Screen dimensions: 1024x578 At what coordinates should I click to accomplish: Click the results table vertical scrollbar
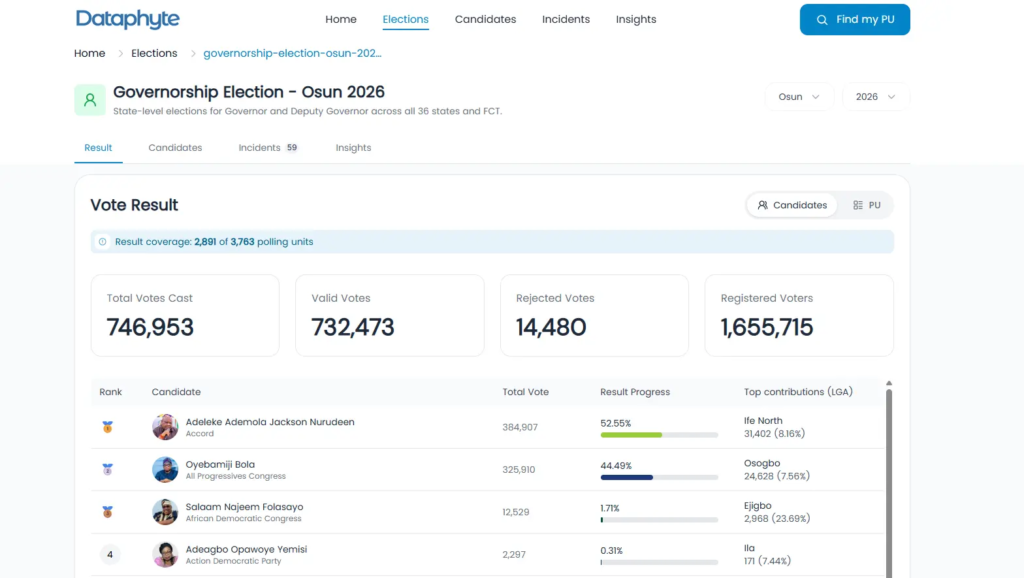pyautogui.click(x=889, y=483)
